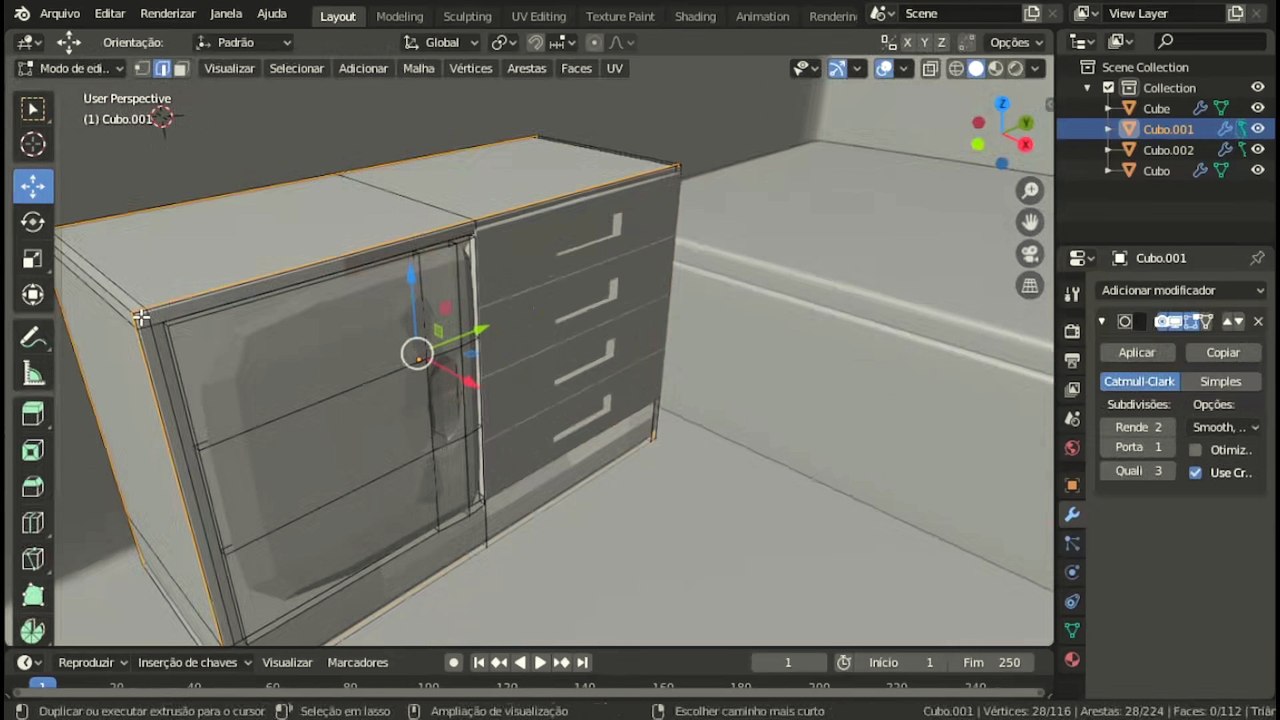Open the Material properties tab
Screen dimensions: 1280x720
tap(1072, 660)
